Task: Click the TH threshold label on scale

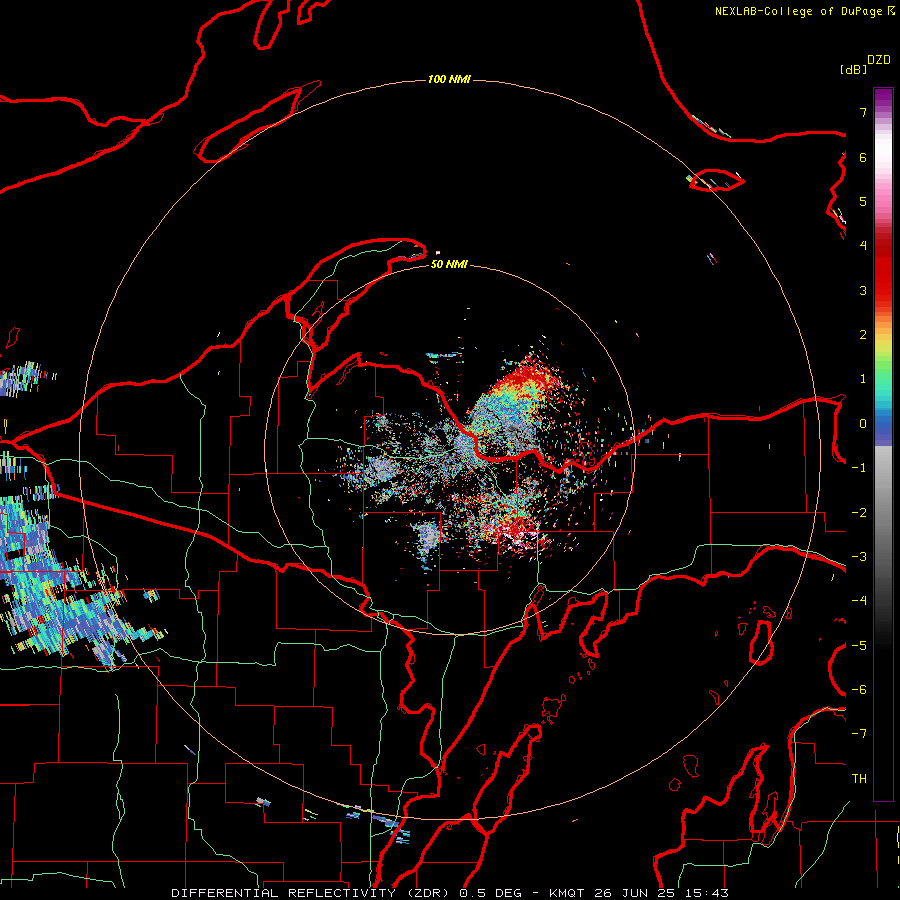Action: pos(859,779)
